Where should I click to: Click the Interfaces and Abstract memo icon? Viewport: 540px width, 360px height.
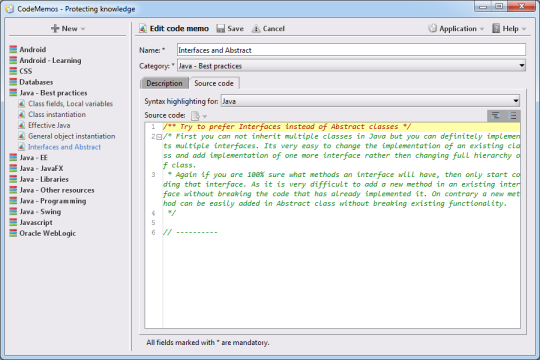pyautogui.click(x=22, y=147)
